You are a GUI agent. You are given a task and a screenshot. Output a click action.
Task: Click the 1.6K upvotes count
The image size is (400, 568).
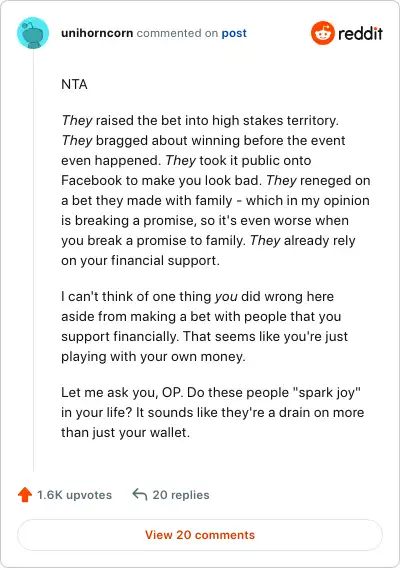(x=75, y=495)
